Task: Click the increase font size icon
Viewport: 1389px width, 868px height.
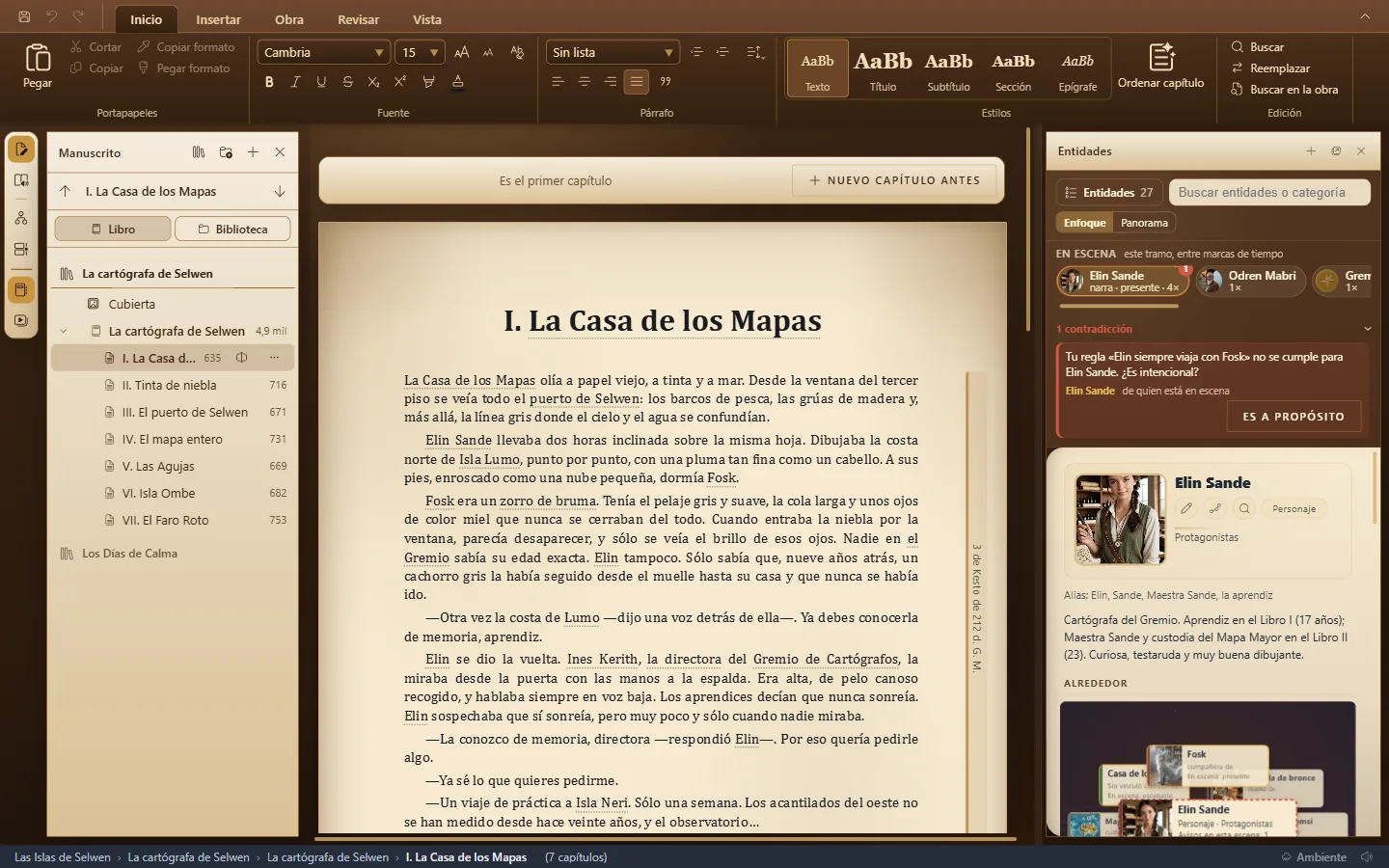Action: click(462, 52)
